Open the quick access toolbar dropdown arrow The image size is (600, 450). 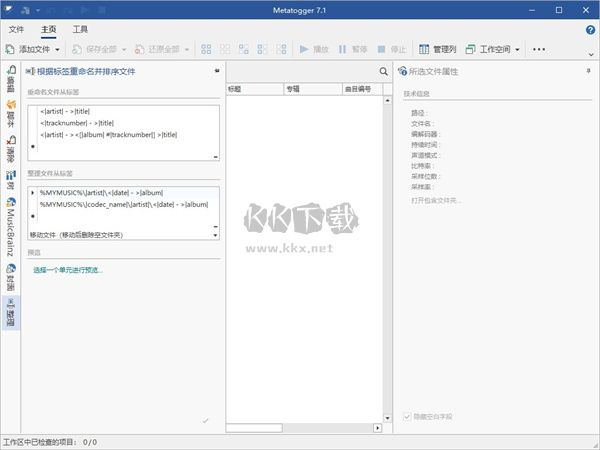point(38,10)
